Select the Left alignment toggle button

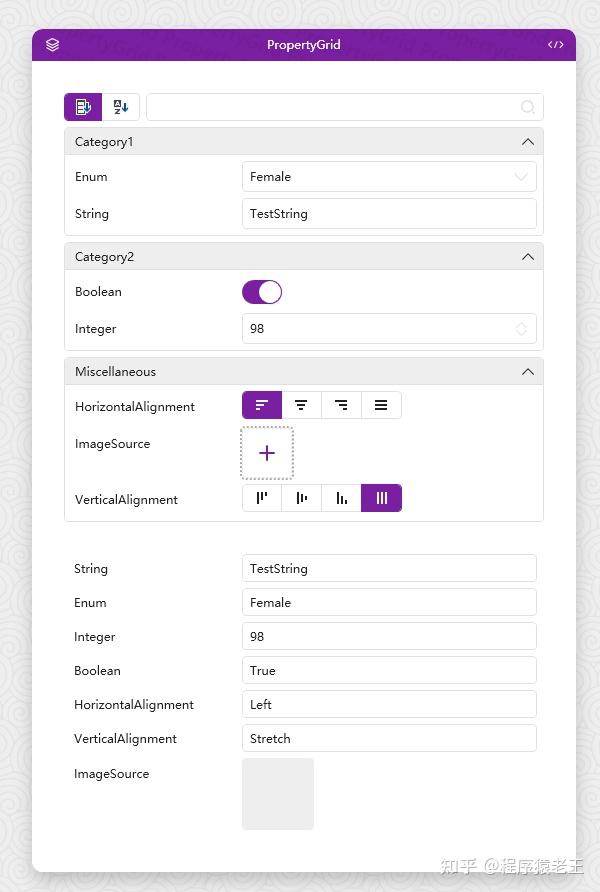click(261, 405)
